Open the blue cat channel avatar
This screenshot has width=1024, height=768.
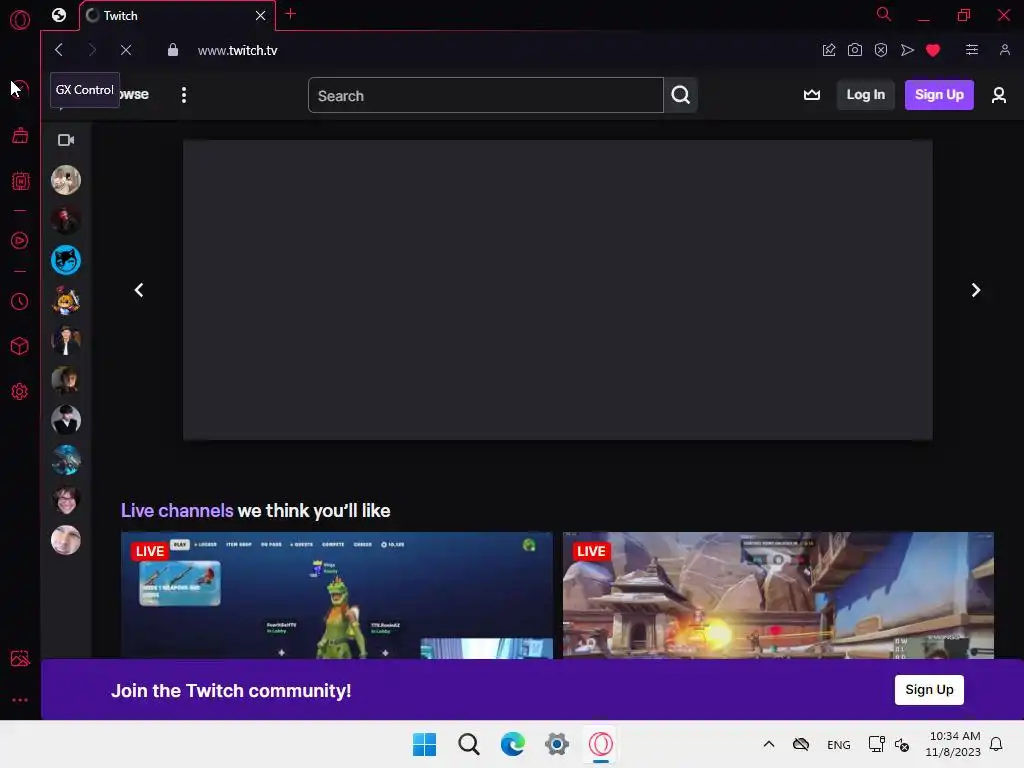66,260
